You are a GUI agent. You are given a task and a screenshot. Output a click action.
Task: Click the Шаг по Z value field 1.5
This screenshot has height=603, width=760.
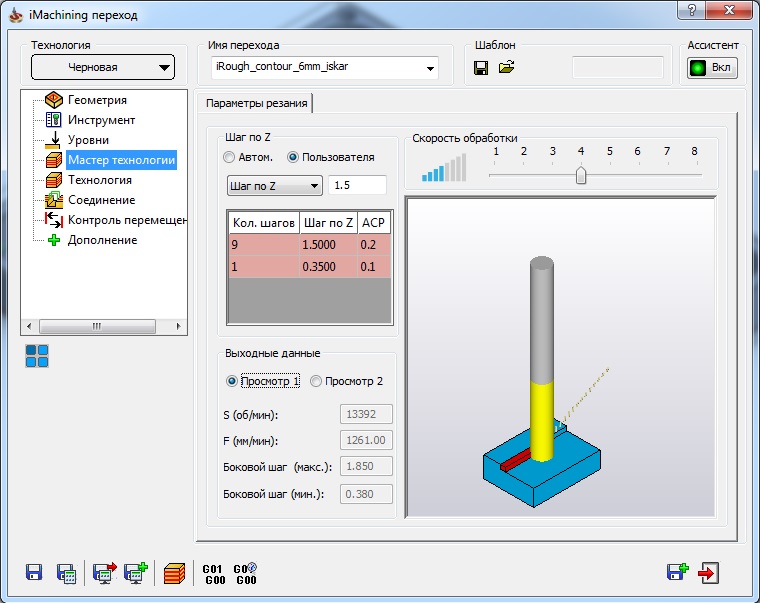(x=358, y=185)
